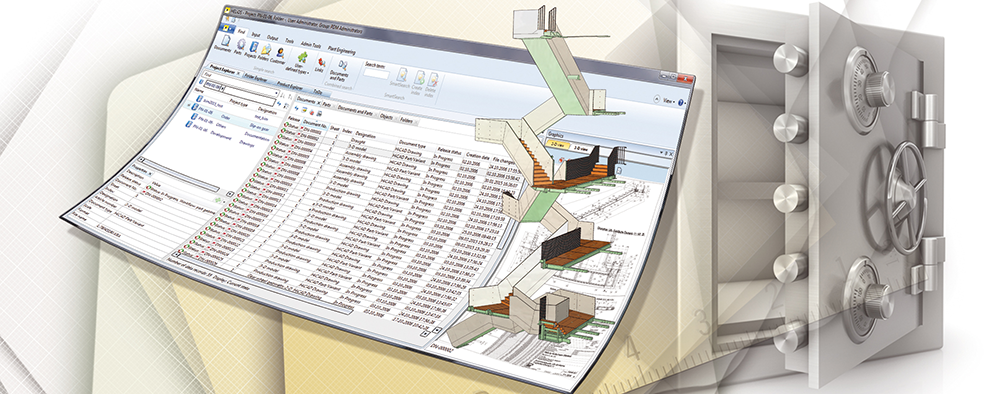
Task: Open the Folders search icon
Action: (265, 53)
